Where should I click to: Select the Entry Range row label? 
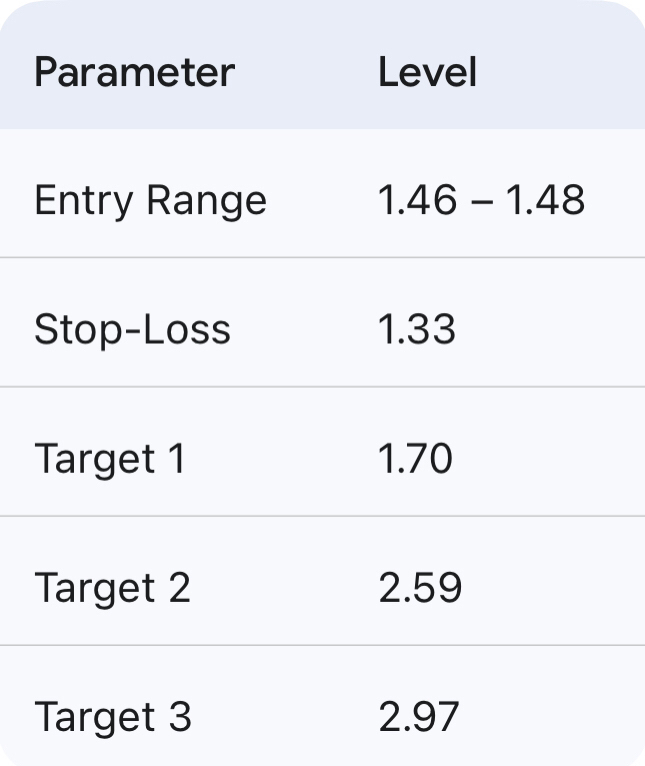coord(150,201)
